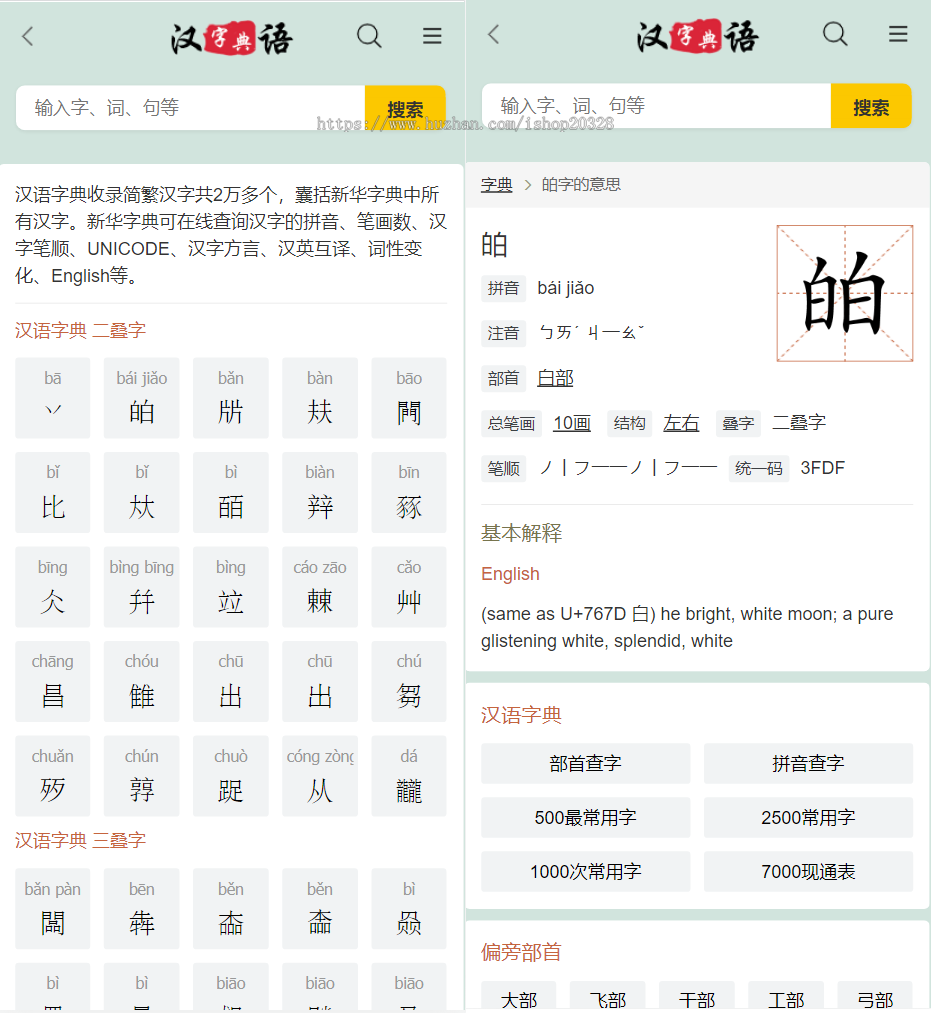The width and height of the screenshot is (931, 1013).
Task: Click the left panel 汉语字典 logo
Action: tap(231, 39)
